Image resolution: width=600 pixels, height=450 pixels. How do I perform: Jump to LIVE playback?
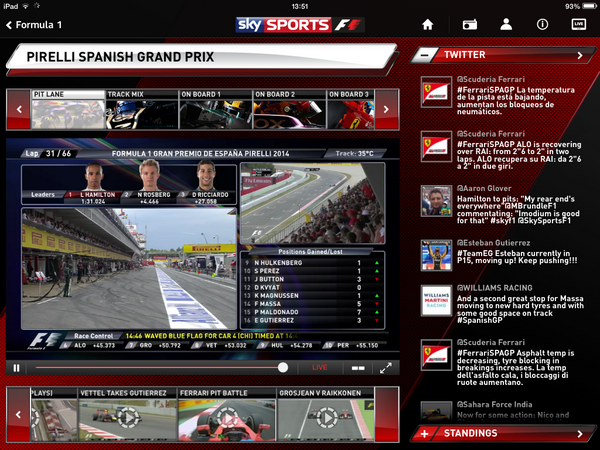click(320, 368)
